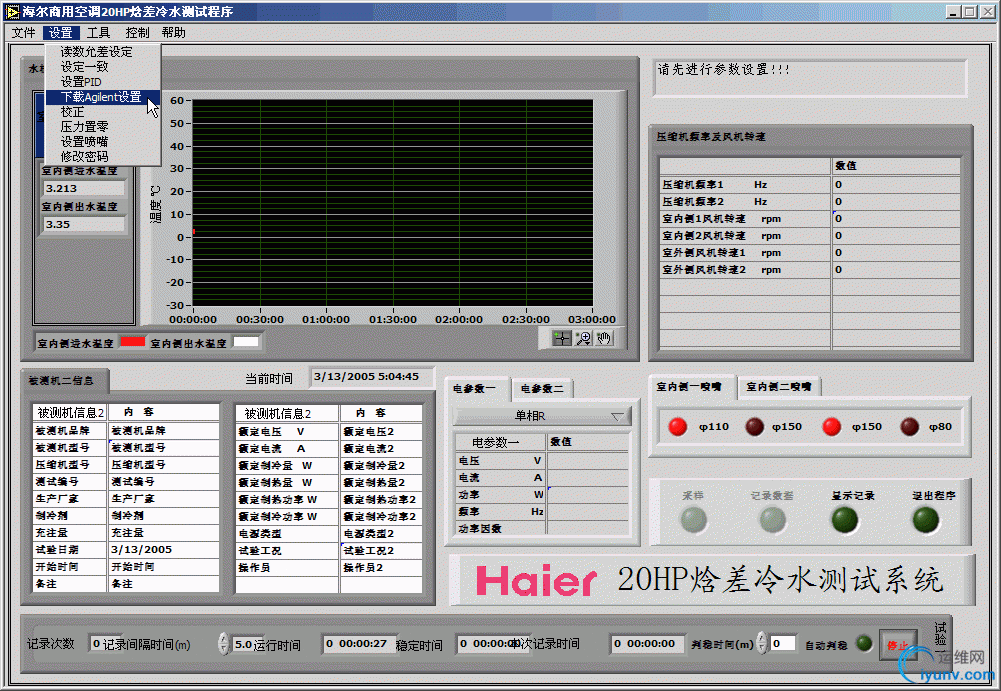Open the 单相R phase type dropdown
This screenshot has height=691, width=1001.
543,416
